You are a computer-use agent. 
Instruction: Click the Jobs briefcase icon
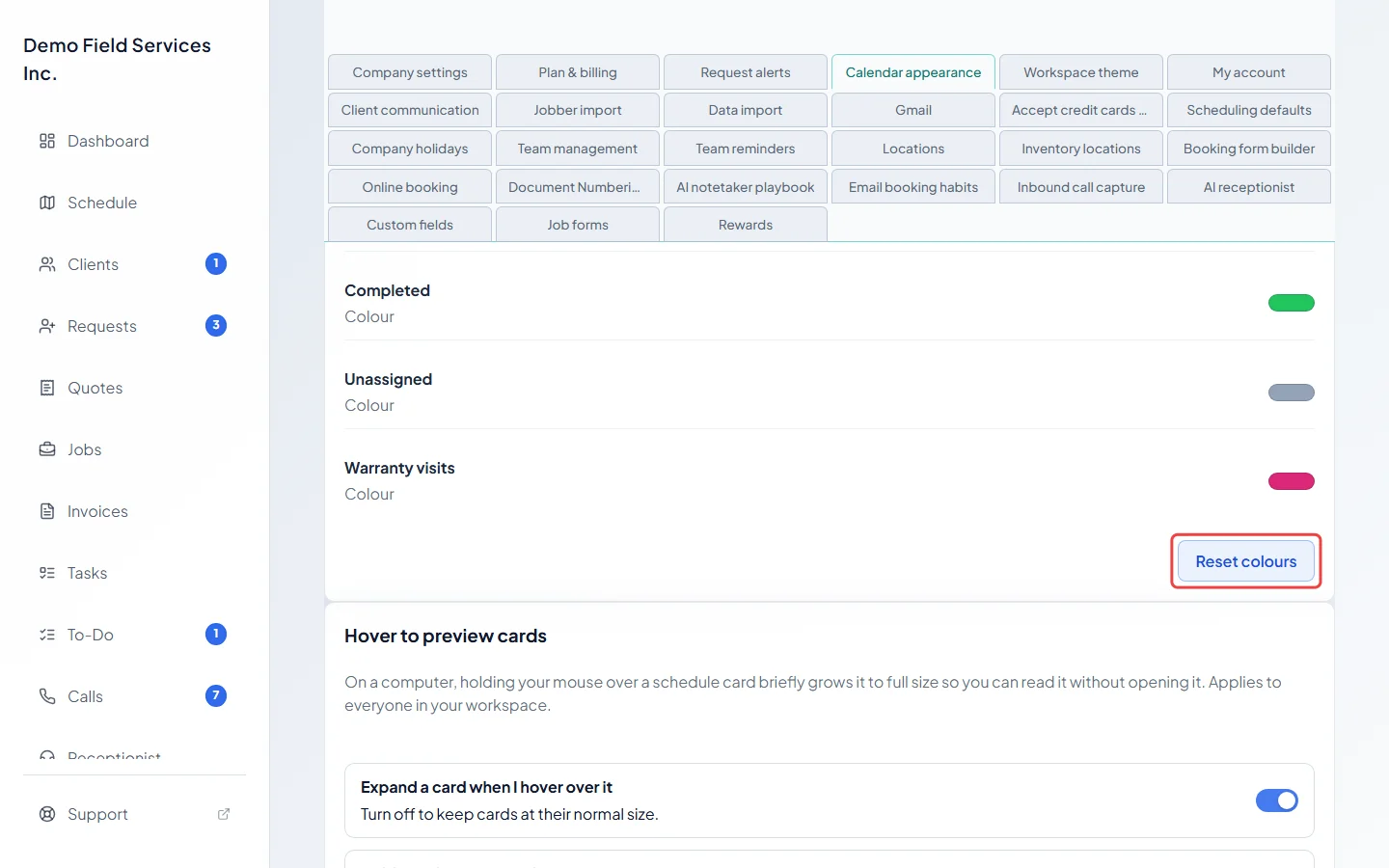tap(47, 449)
